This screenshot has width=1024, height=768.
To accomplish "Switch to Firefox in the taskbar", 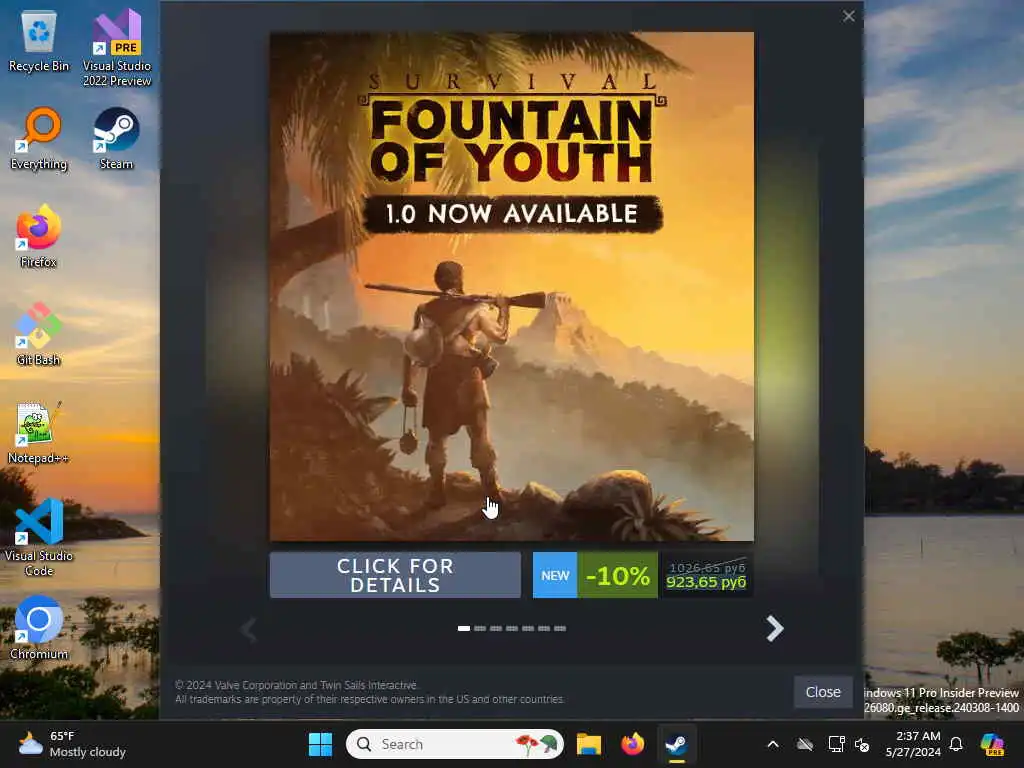I will [x=632, y=744].
